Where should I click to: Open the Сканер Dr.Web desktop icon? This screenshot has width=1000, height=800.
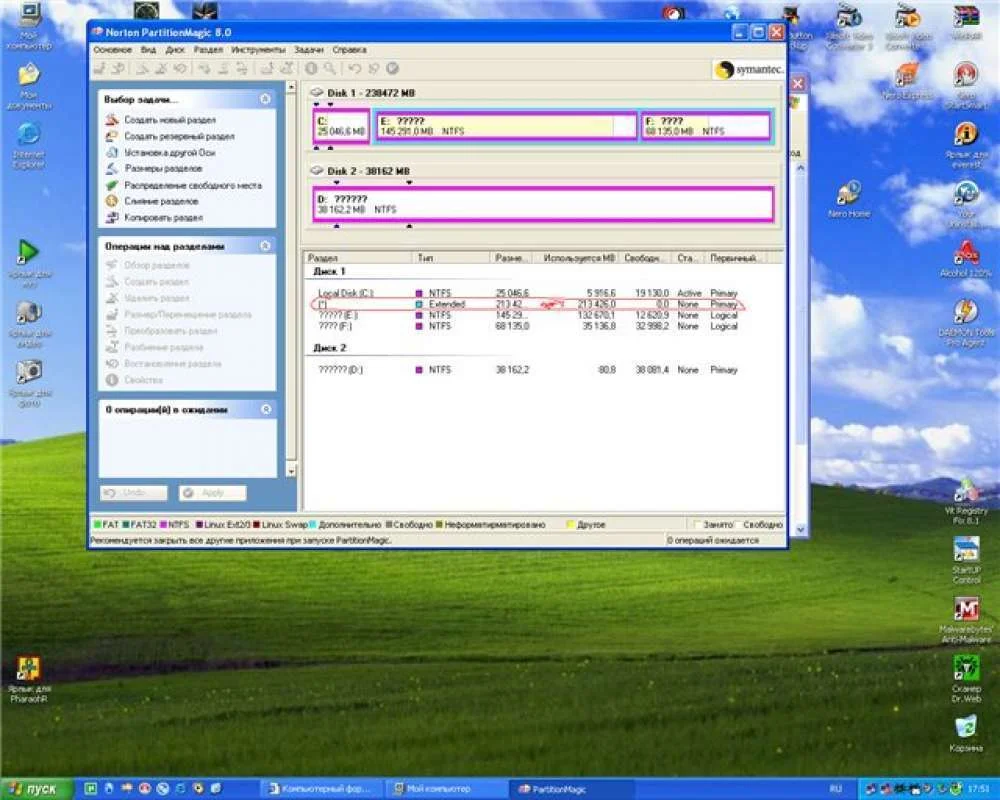click(x=966, y=679)
